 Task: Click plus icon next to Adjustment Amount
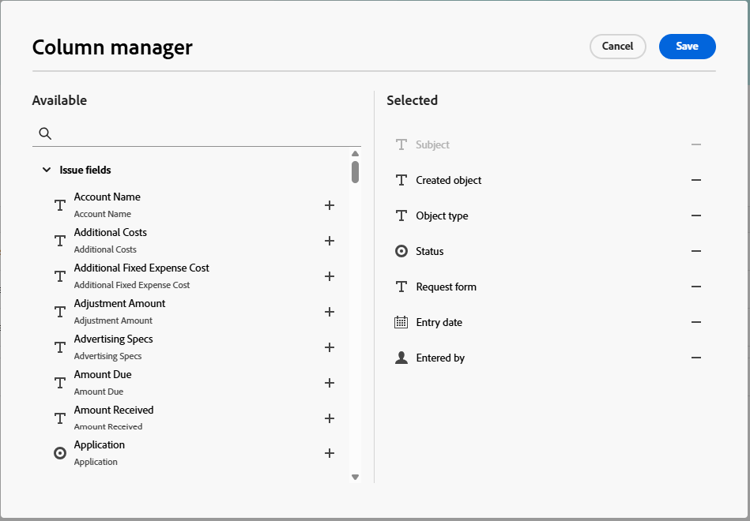tap(329, 312)
